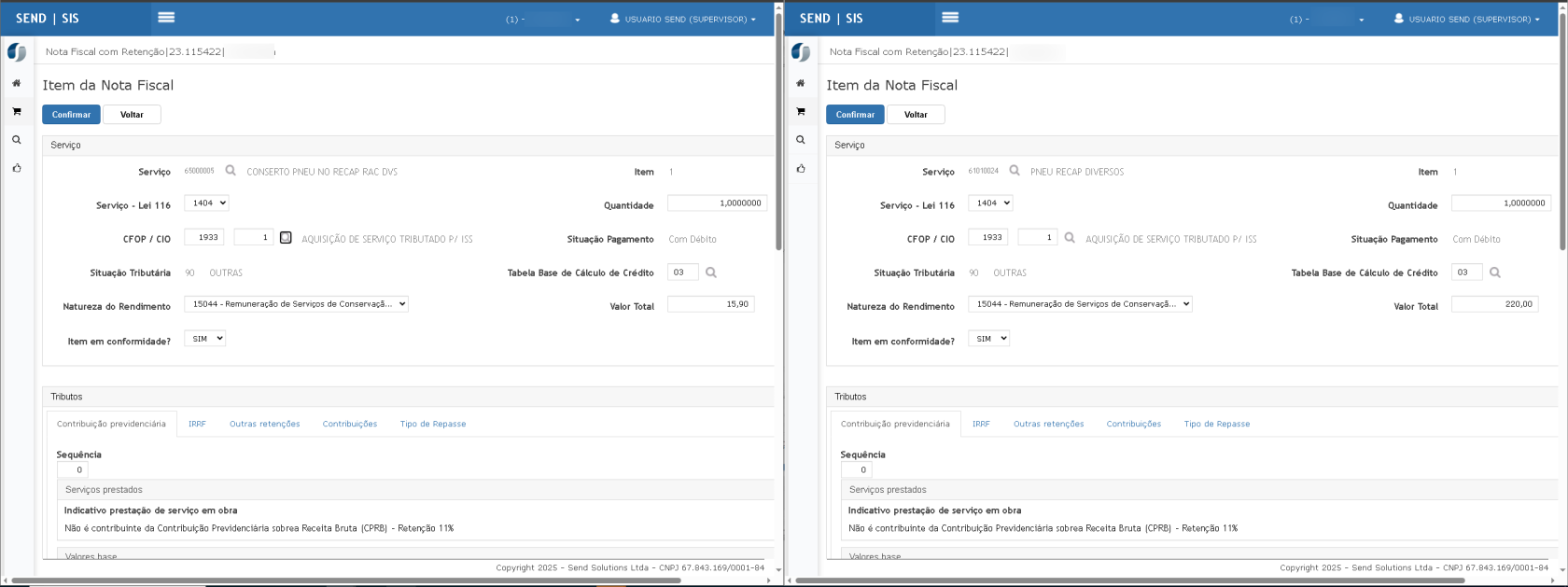Click SEND | SIS brand link in left window
Image resolution: width=1568 pixels, height=587 pixels.
[48, 19]
